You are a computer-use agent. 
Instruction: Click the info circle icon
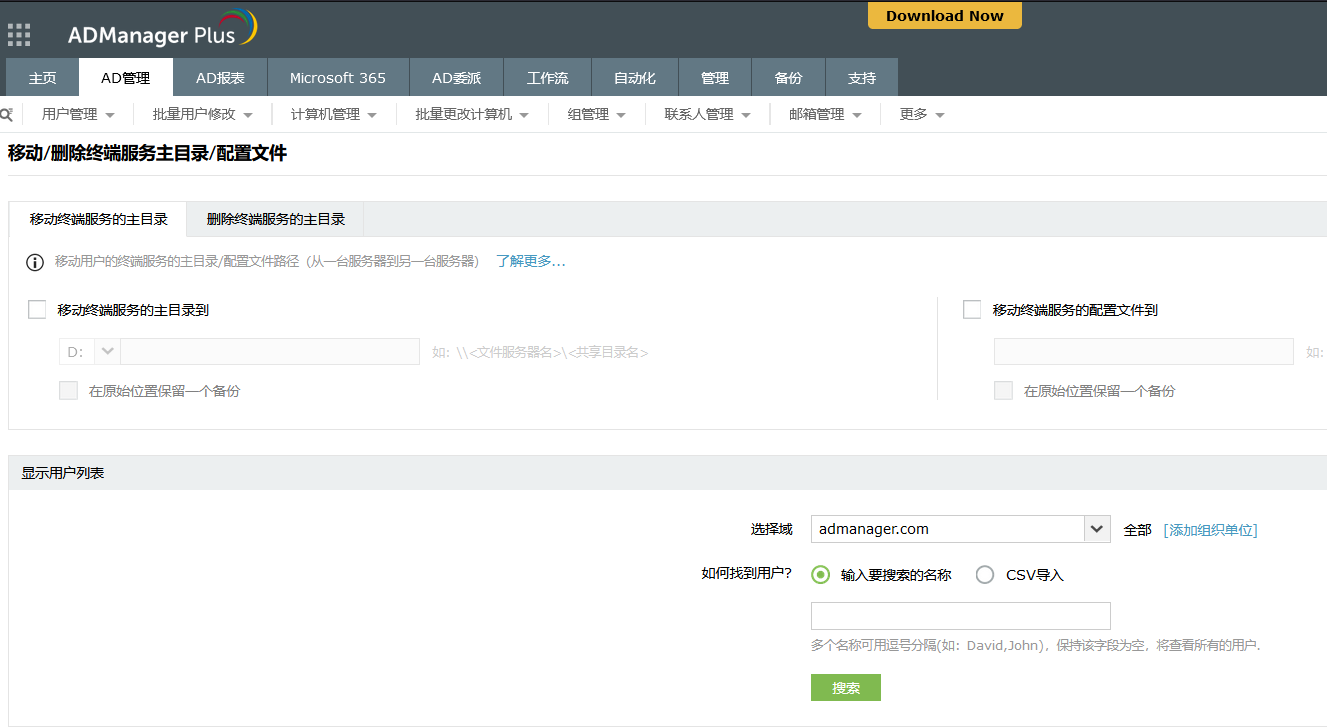coord(35,262)
